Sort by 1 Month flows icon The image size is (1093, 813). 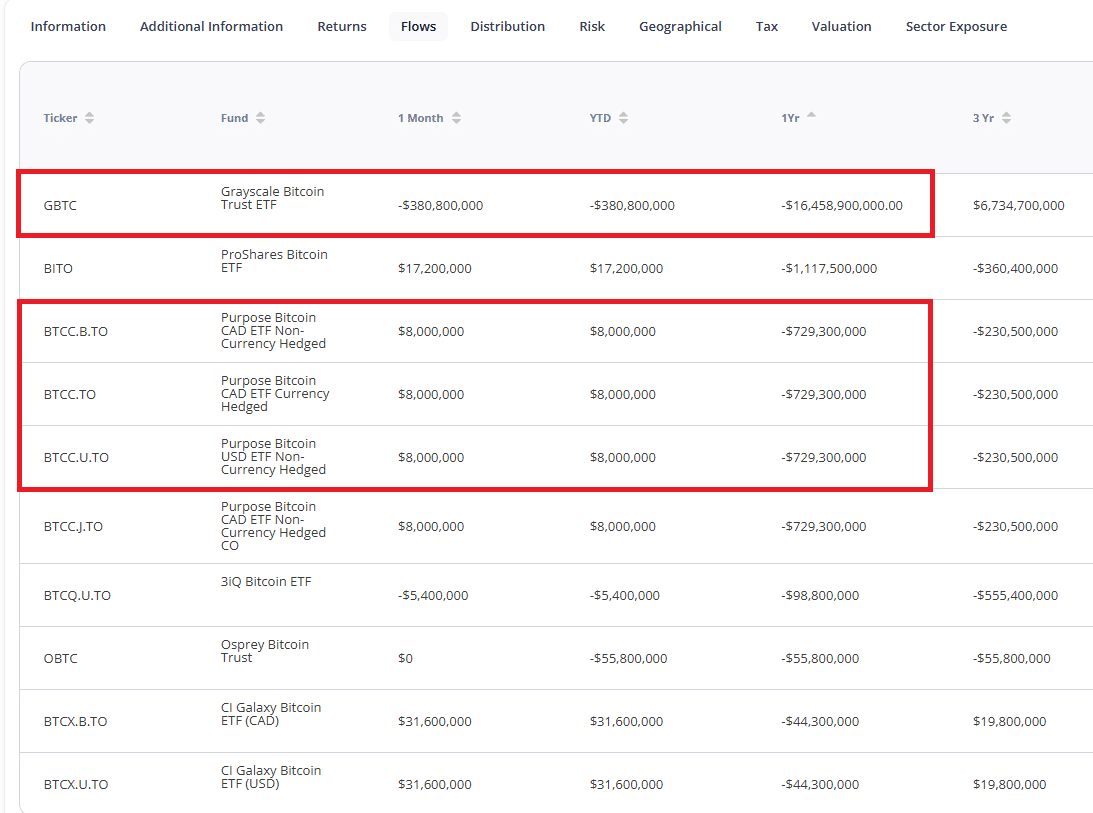456,118
